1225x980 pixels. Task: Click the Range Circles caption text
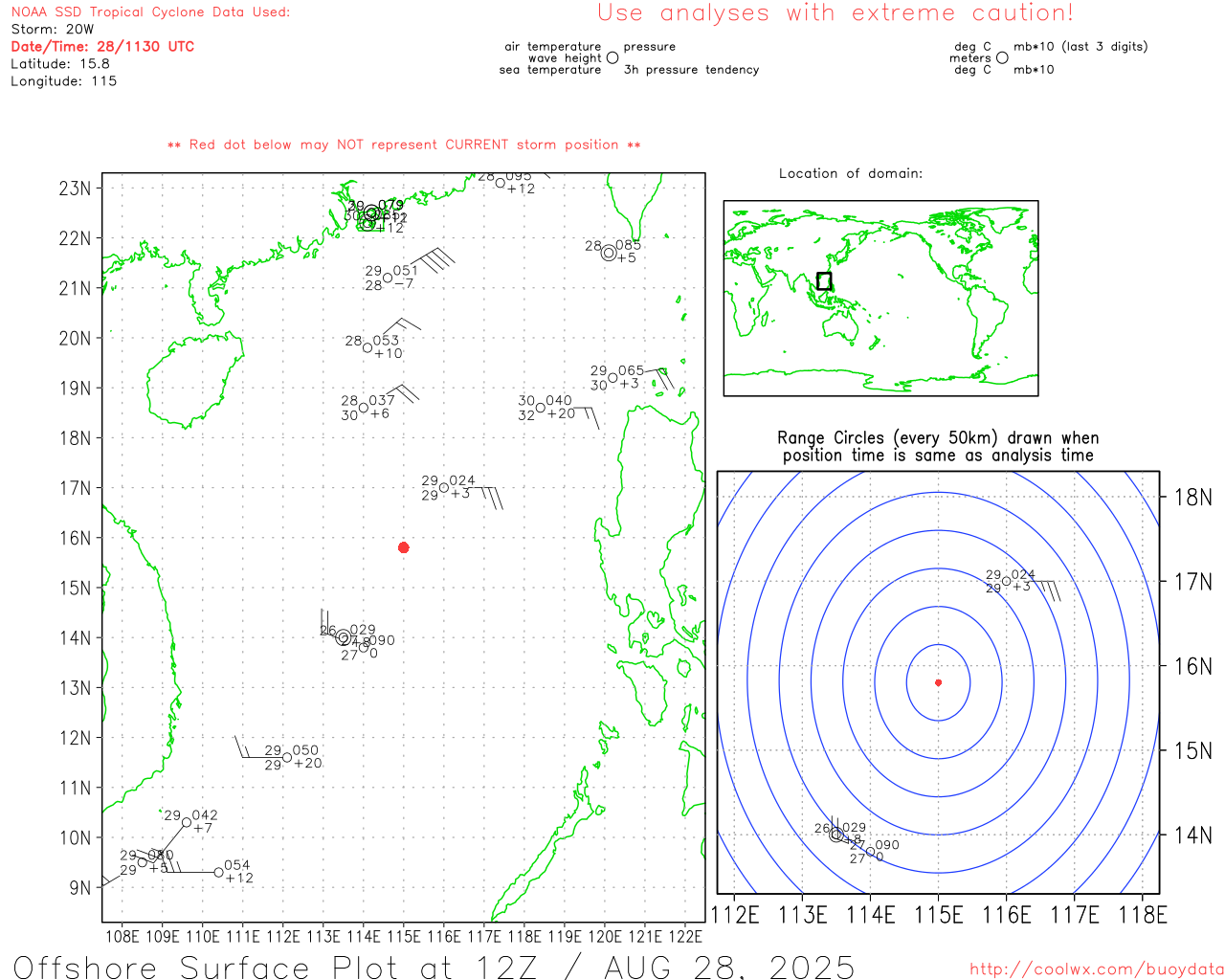936,447
